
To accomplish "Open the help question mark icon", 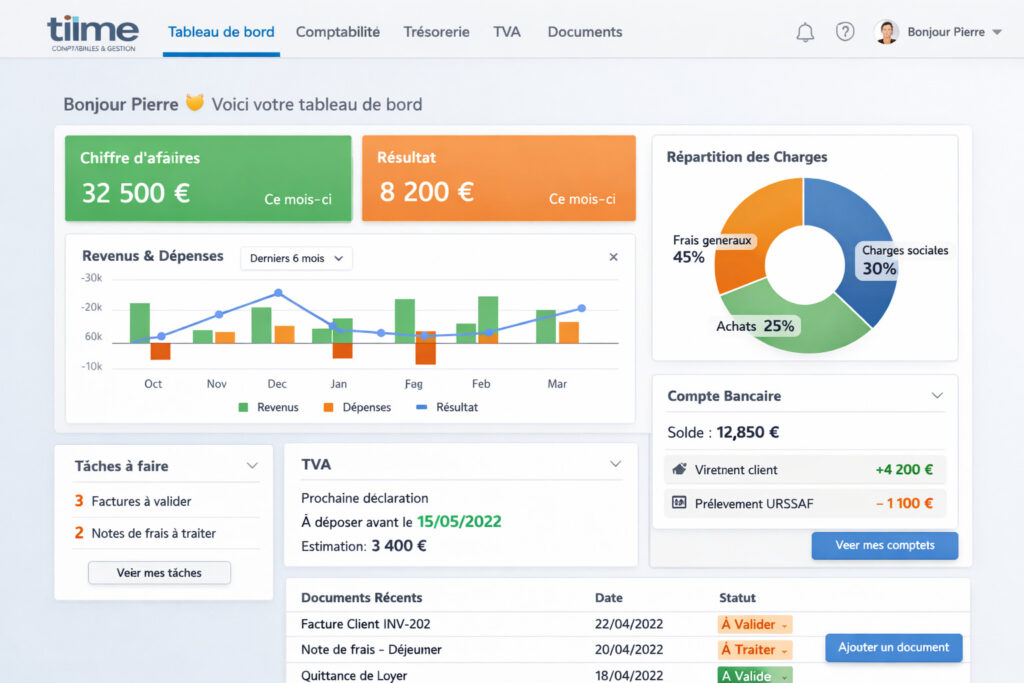I will point(845,32).
